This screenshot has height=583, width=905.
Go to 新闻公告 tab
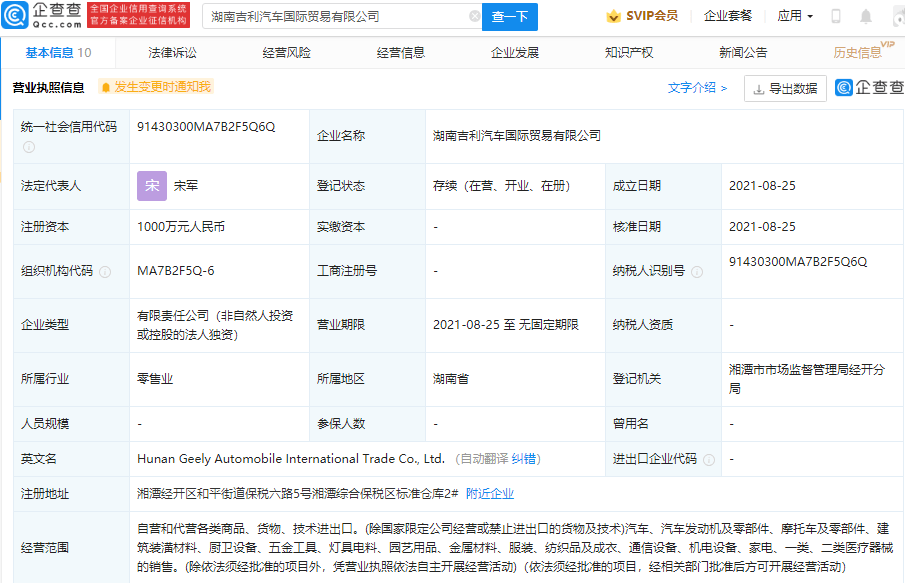pos(743,53)
